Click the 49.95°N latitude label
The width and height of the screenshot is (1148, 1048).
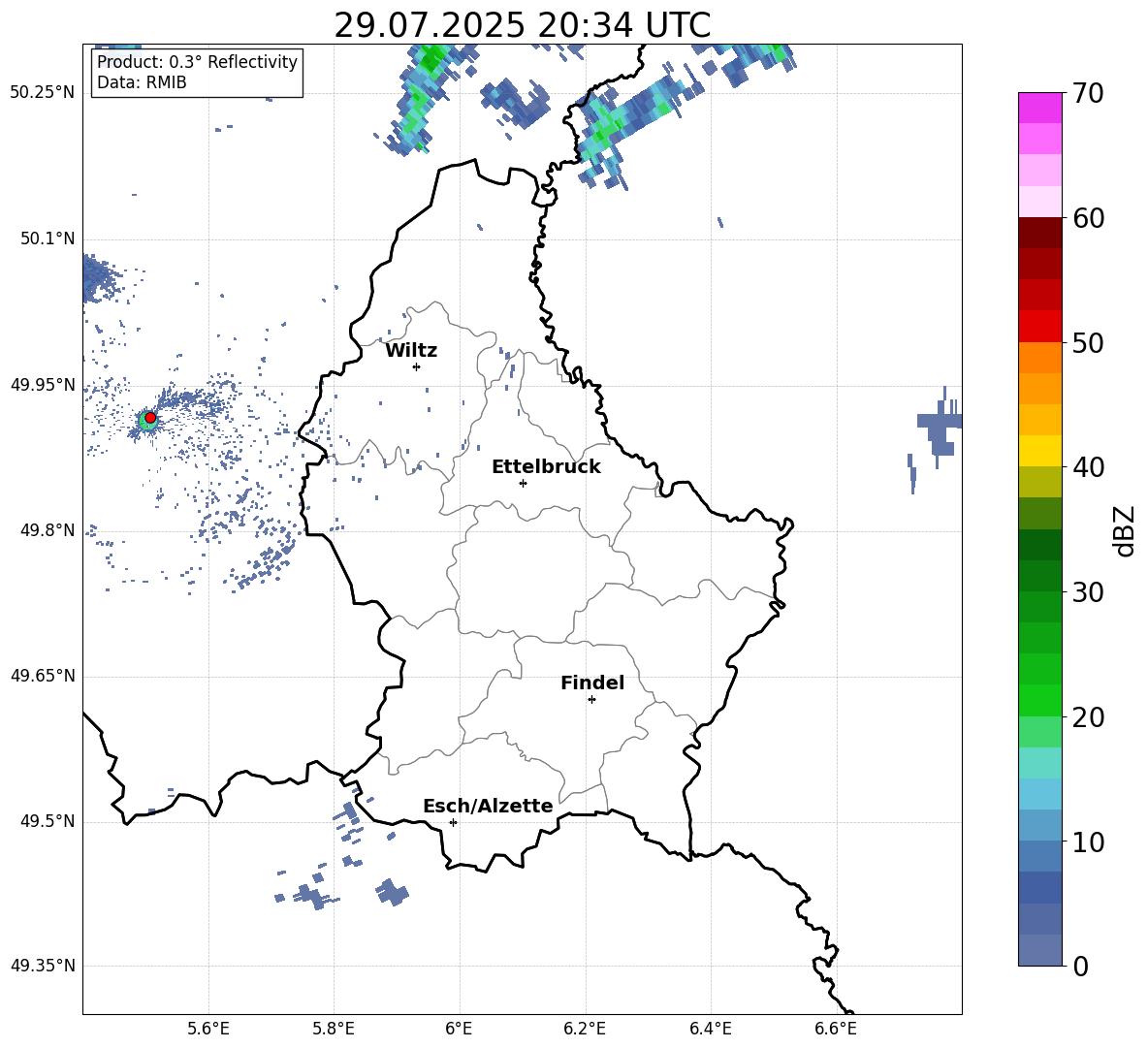pyautogui.click(x=43, y=385)
